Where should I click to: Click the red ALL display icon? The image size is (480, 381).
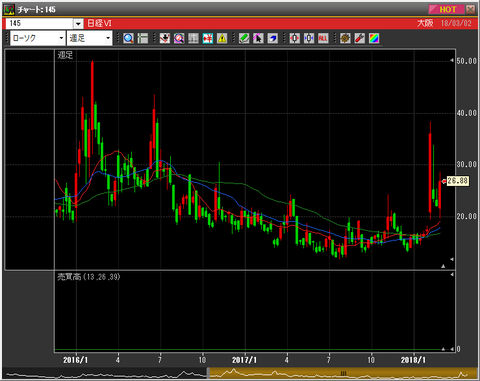coord(323,38)
